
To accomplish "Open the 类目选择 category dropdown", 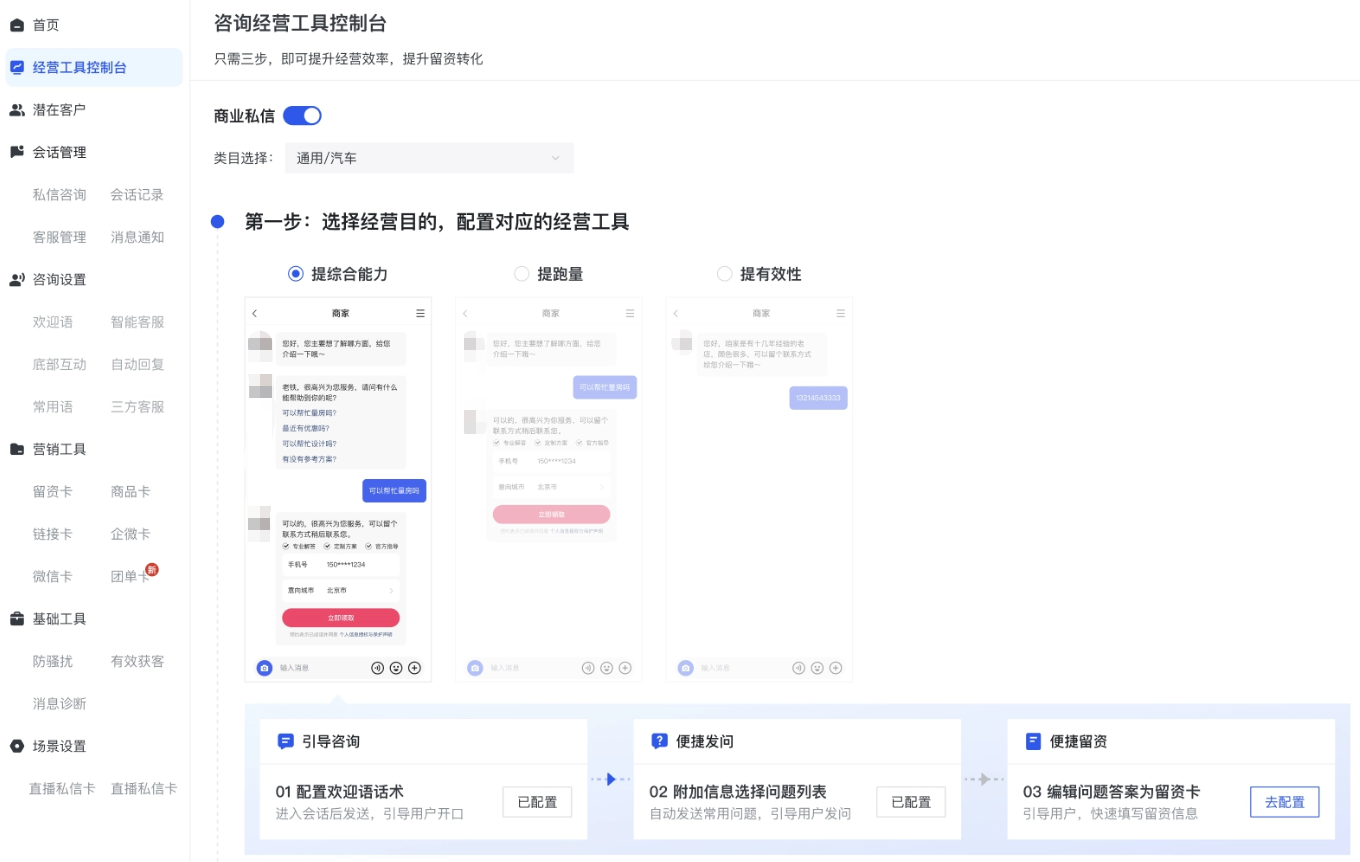I will (x=428, y=158).
